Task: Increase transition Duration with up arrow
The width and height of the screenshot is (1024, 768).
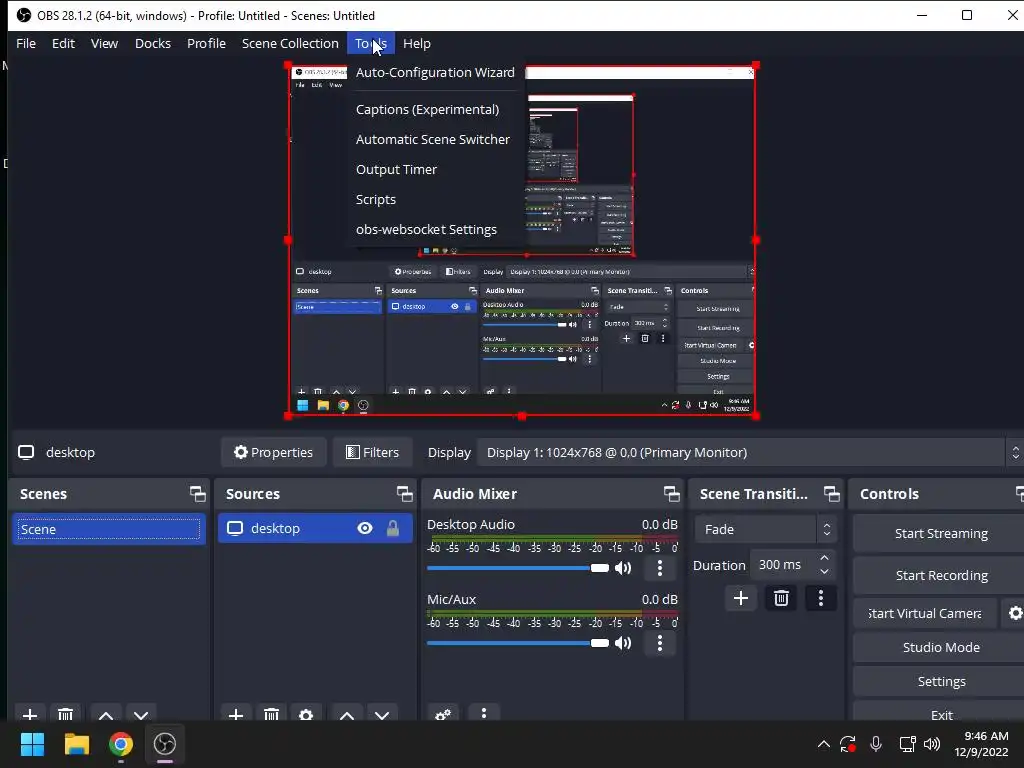Action: tap(825, 558)
